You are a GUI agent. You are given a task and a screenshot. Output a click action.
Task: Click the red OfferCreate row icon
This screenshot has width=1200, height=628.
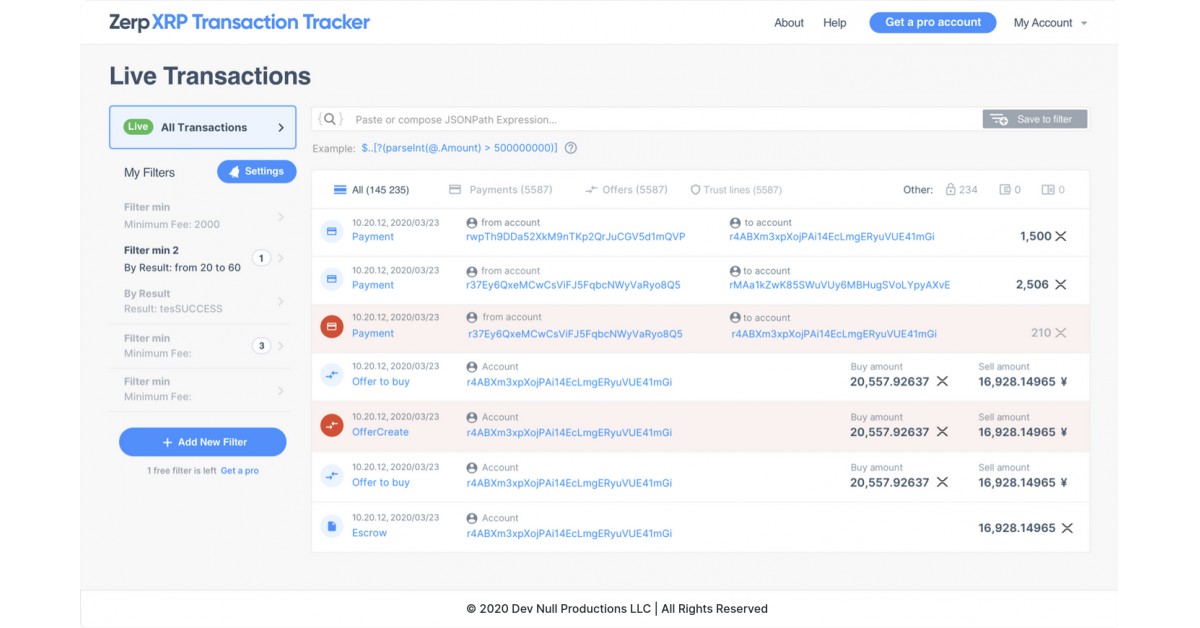tap(331, 425)
